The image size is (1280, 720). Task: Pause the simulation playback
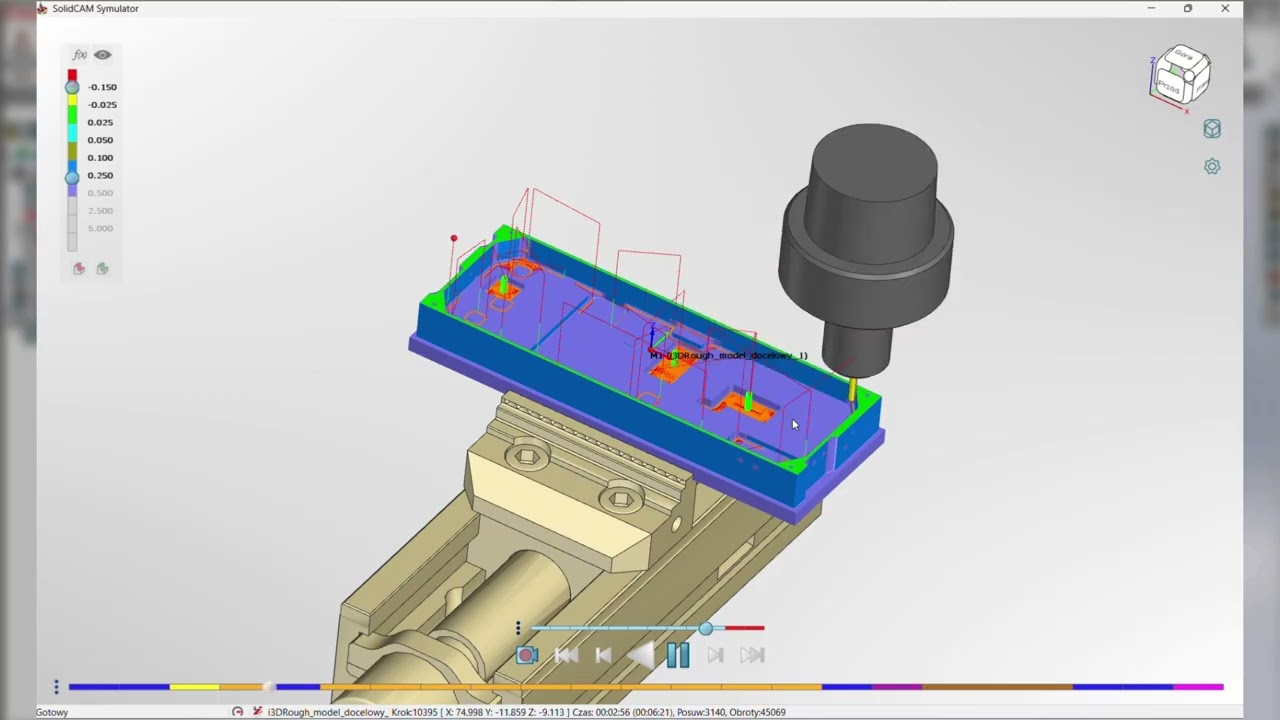(678, 656)
